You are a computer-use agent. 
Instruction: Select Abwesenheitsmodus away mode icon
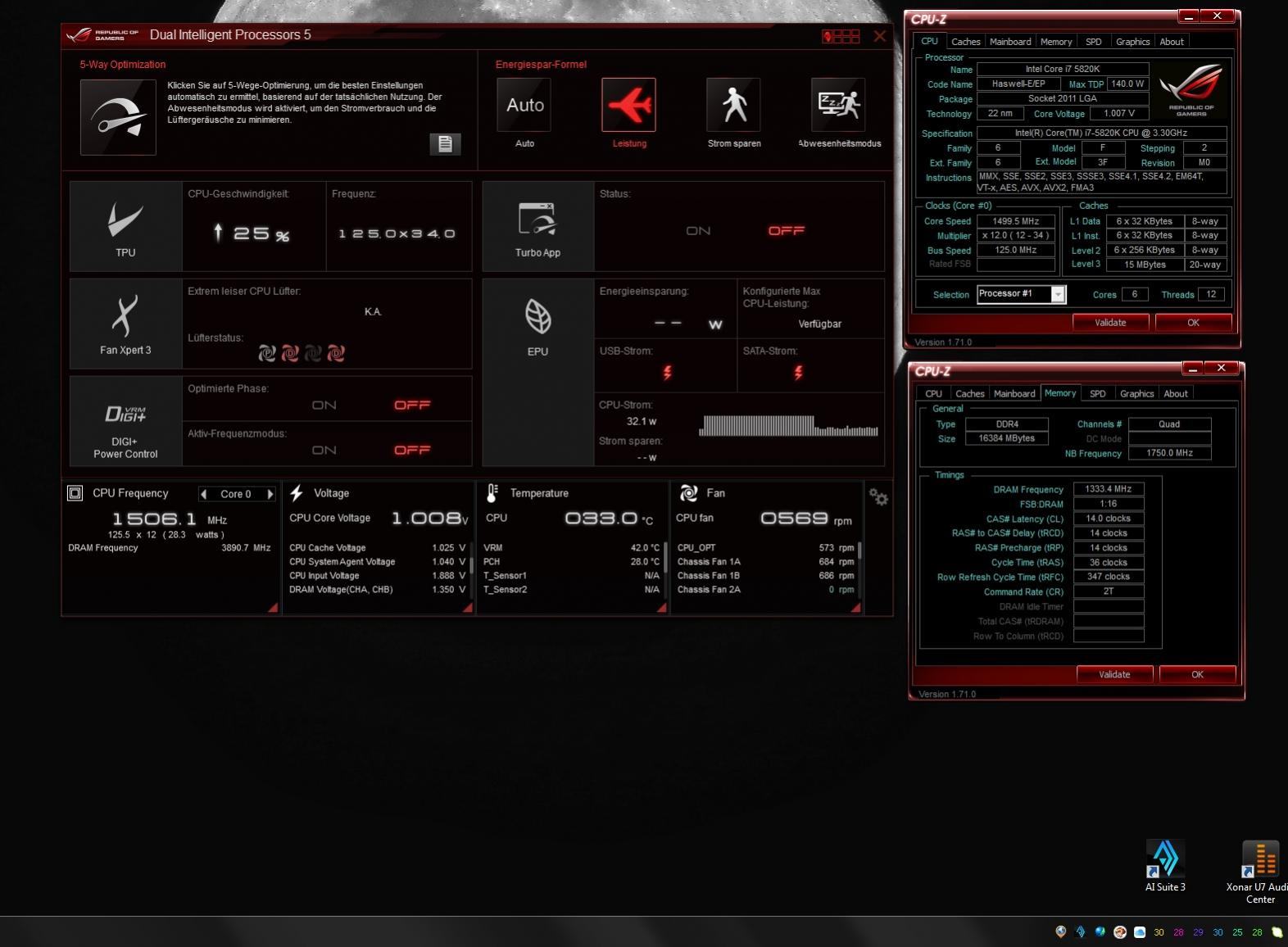(x=838, y=105)
